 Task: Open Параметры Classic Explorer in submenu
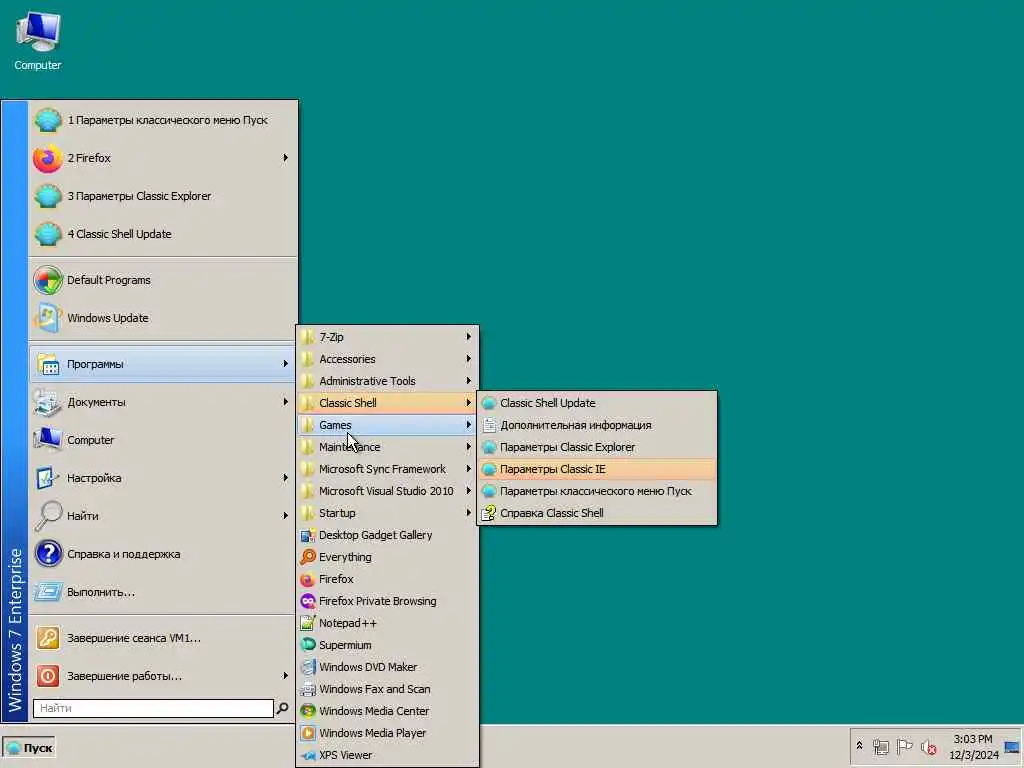coord(597,447)
